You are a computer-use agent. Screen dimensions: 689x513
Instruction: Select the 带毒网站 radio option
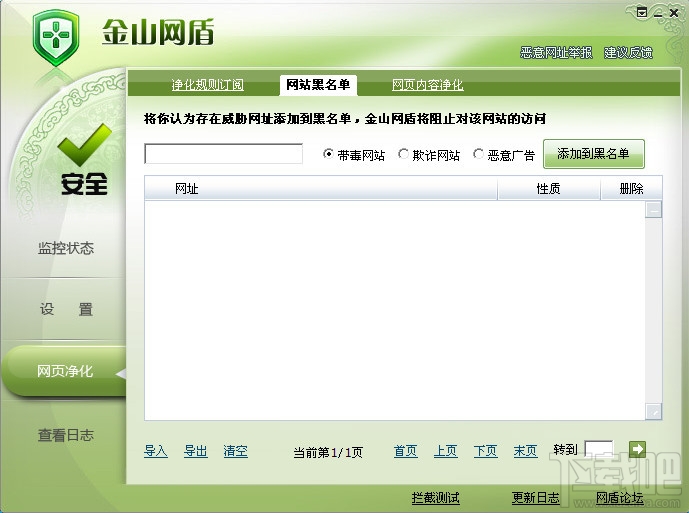(328, 154)
